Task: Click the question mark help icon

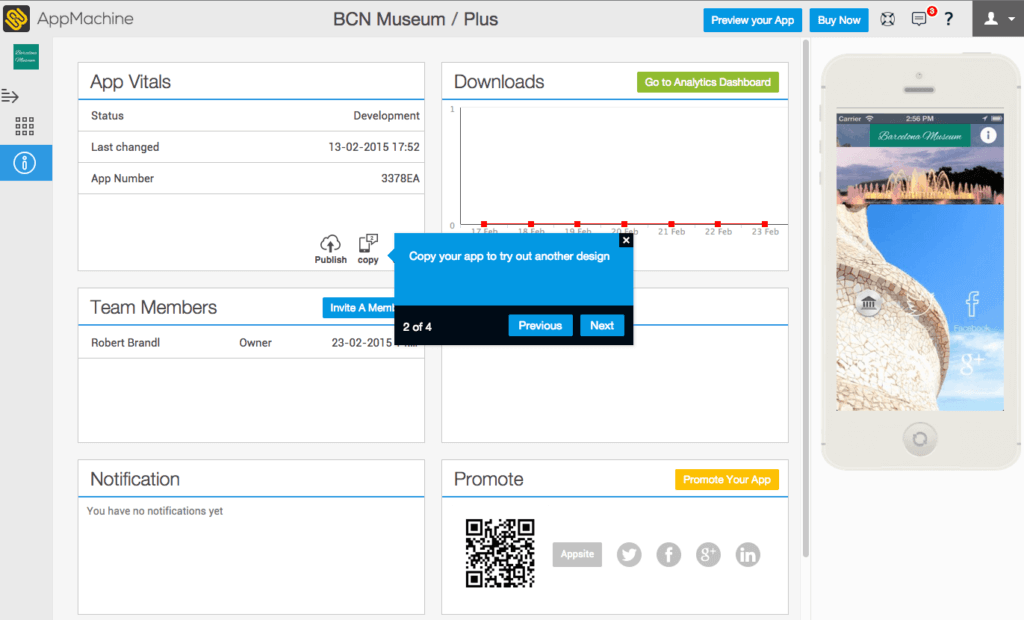Action: [948, 19]
